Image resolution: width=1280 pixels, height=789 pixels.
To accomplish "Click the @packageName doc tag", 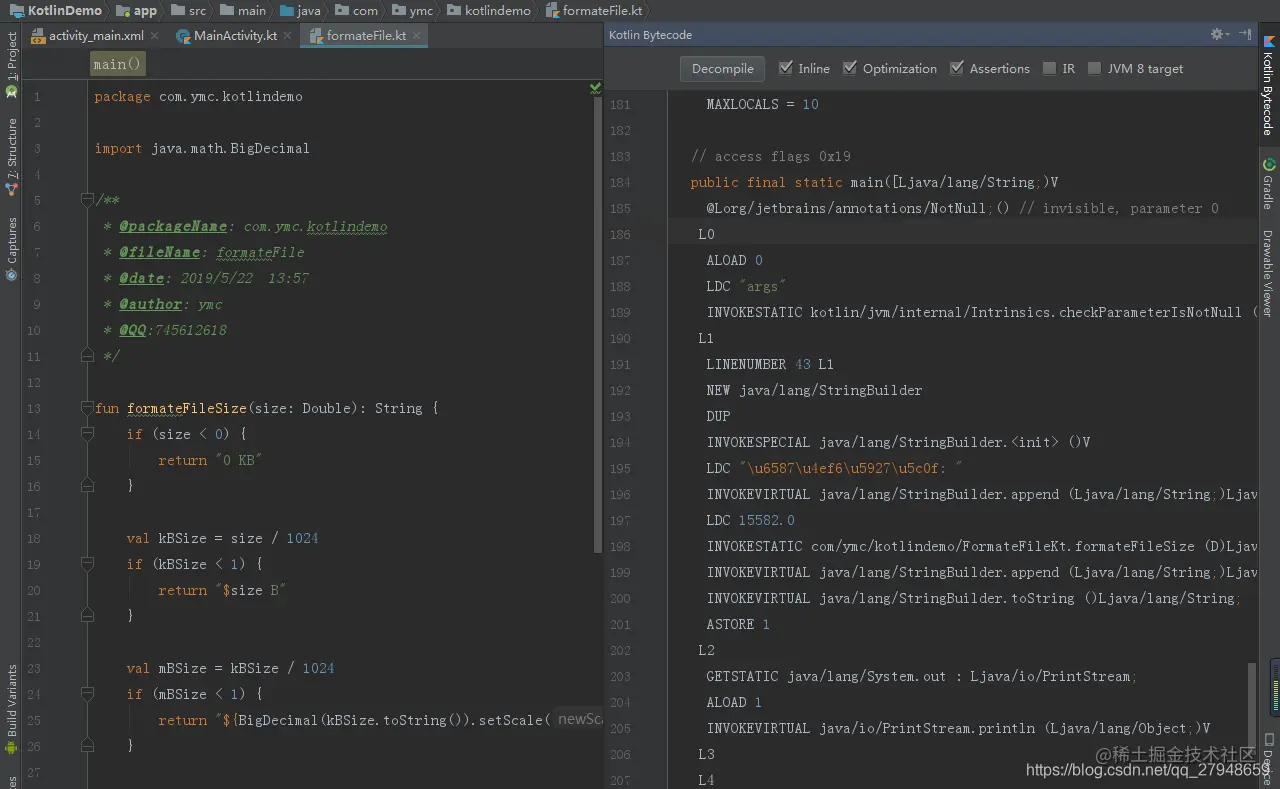I will [173, 227].
